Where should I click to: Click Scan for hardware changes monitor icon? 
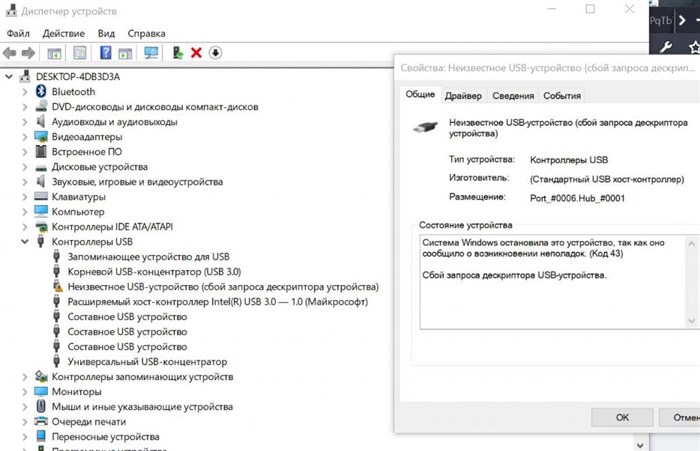(x=151, y=53)
